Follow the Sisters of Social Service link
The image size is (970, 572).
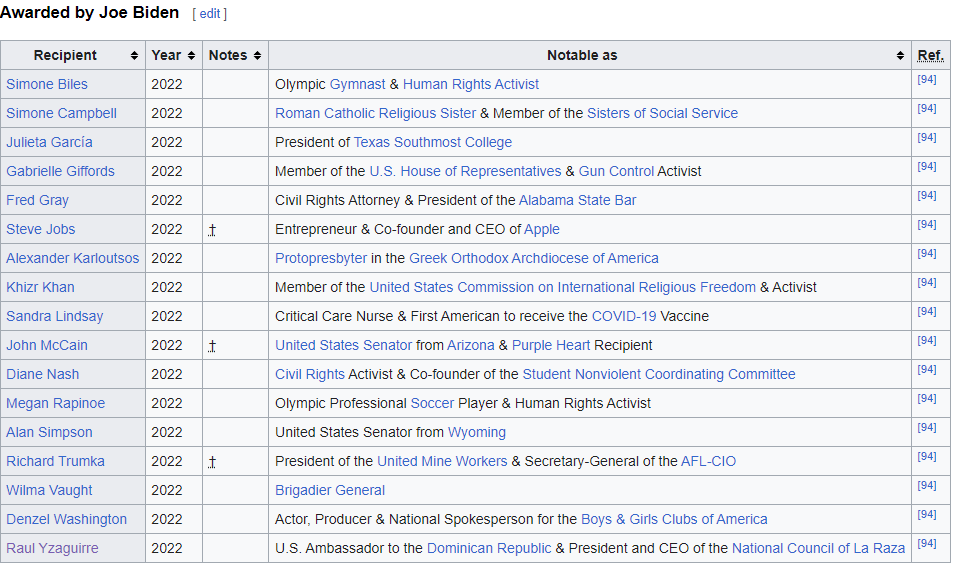click(663, 113)
